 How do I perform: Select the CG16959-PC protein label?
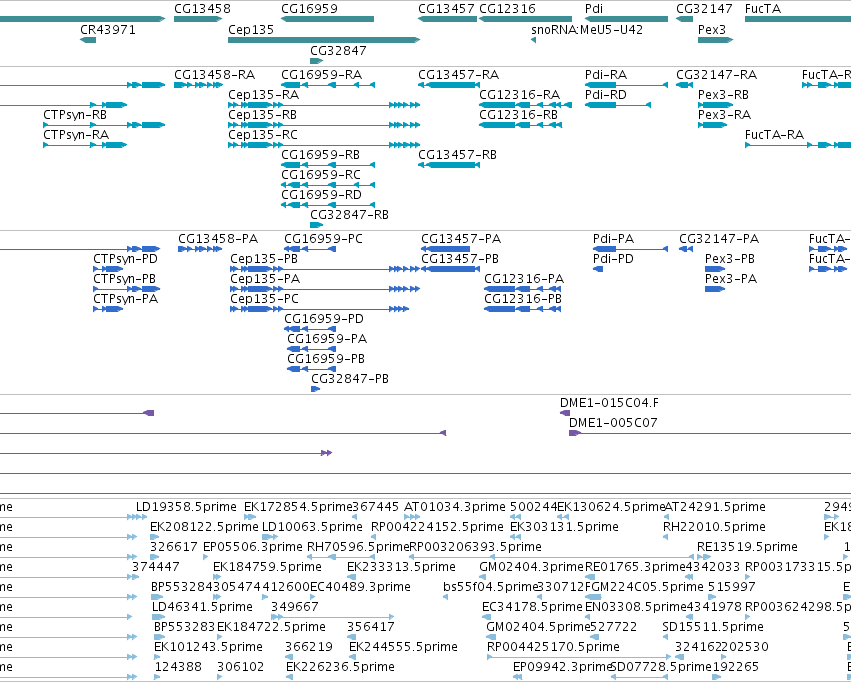pyautogui.click(x=323, y=239)
